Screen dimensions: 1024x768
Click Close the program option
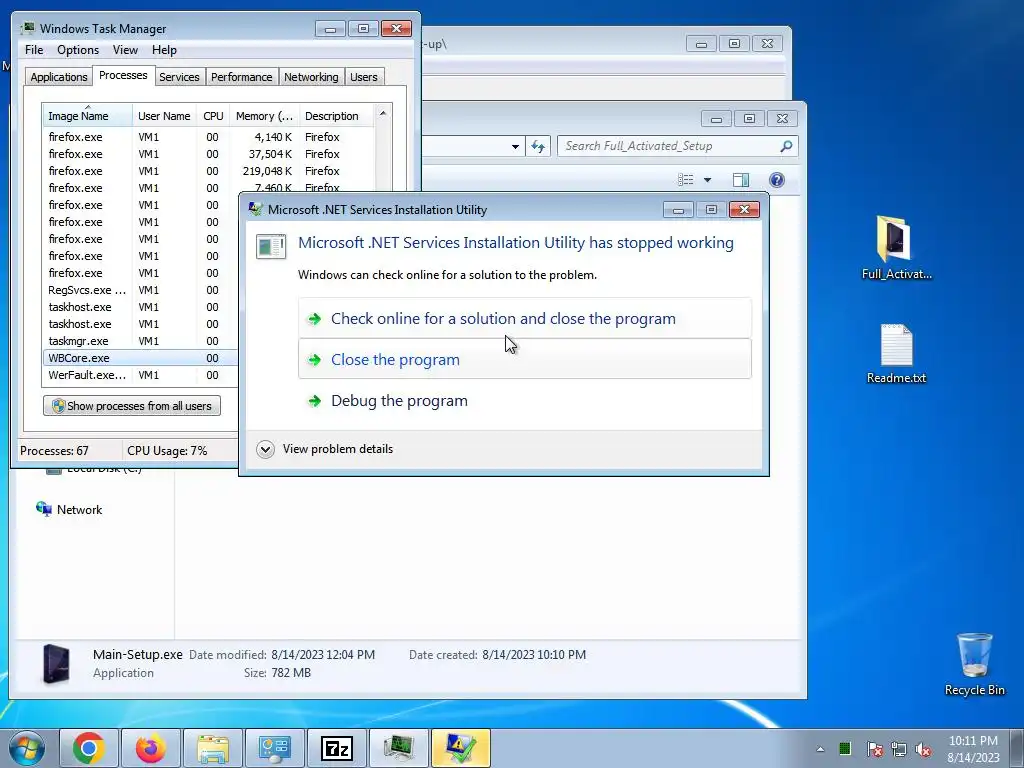524,359
